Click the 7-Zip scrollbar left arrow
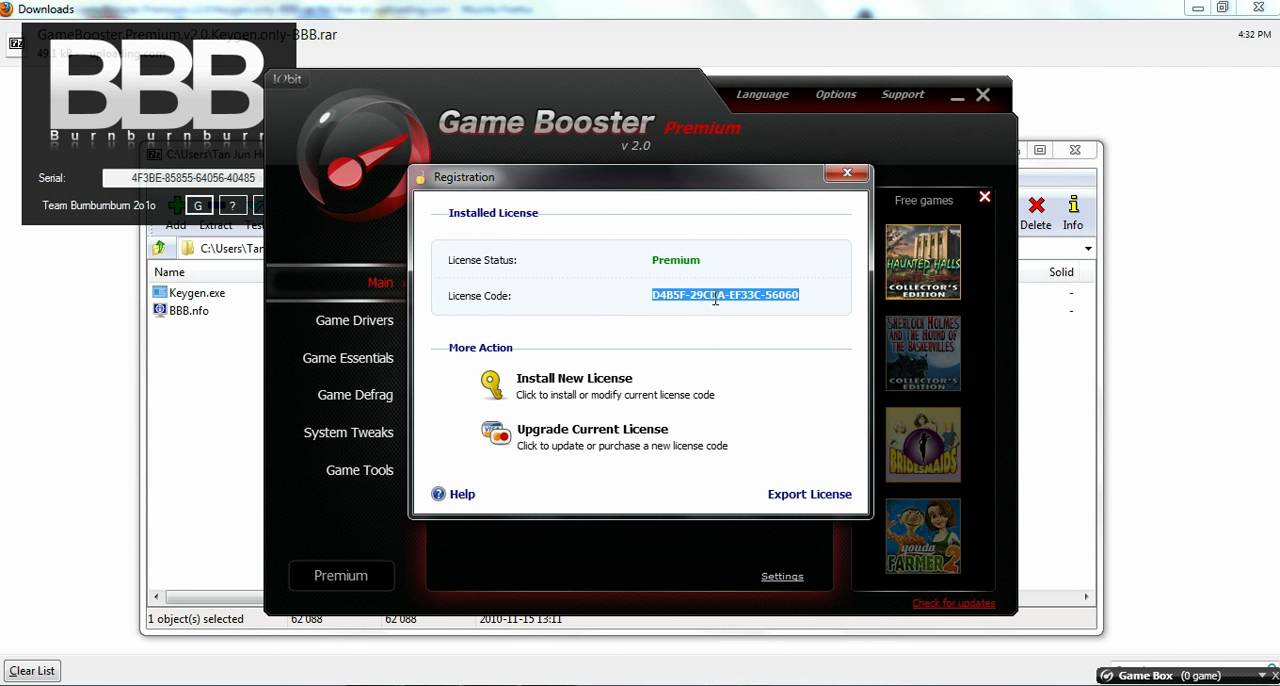This screenshot has height=686, width=1280. [155, 597]
